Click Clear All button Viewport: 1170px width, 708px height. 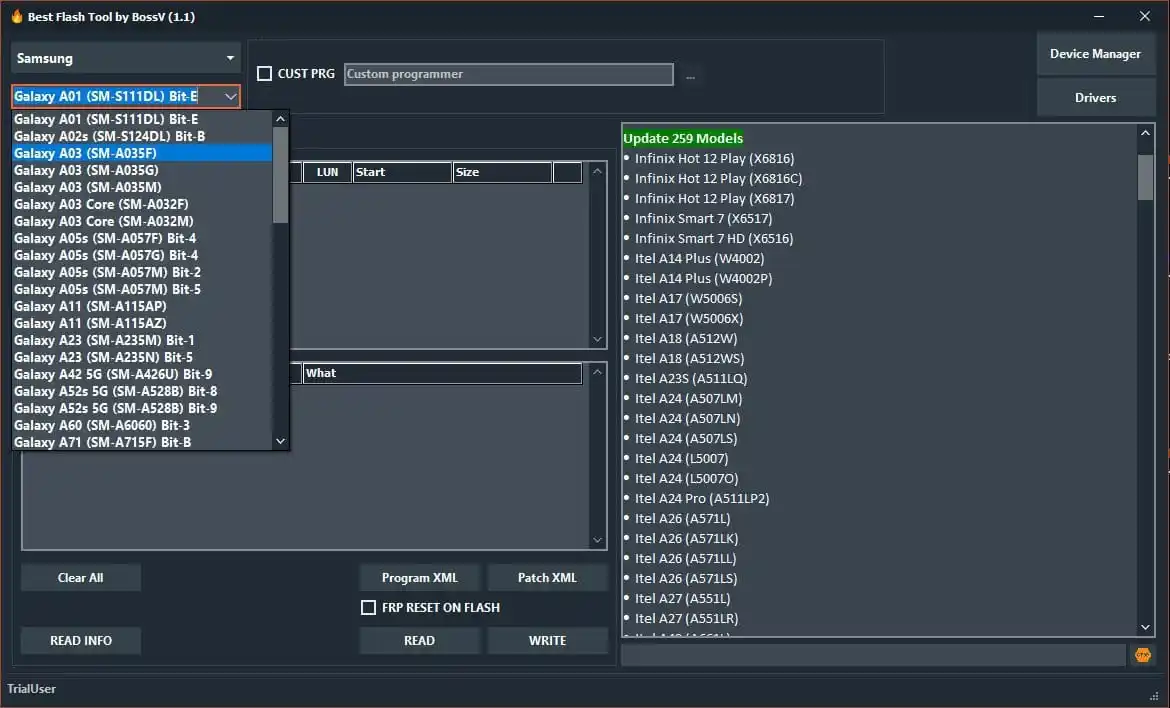tap(81, 577)
